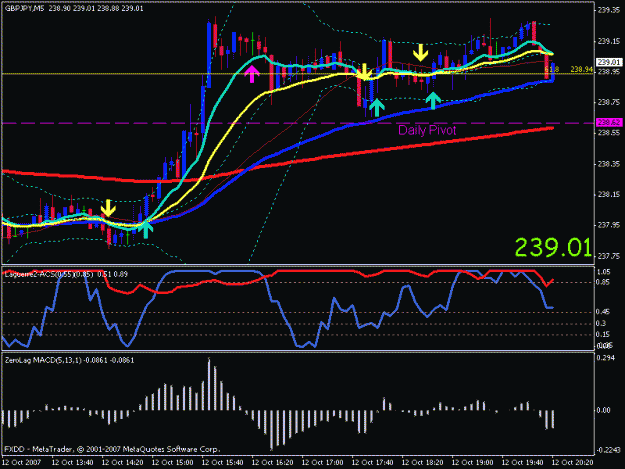Click the 12 Oct 17:00 time label

pos(322,462)
